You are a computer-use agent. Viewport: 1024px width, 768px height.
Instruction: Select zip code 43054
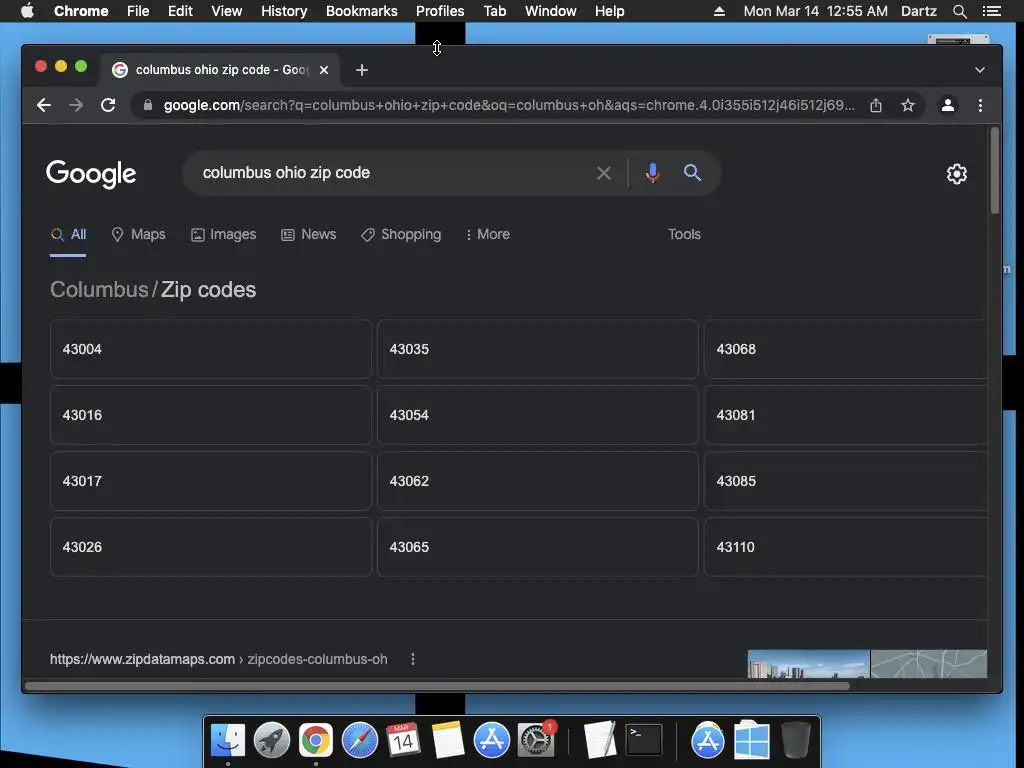(538, 415)
